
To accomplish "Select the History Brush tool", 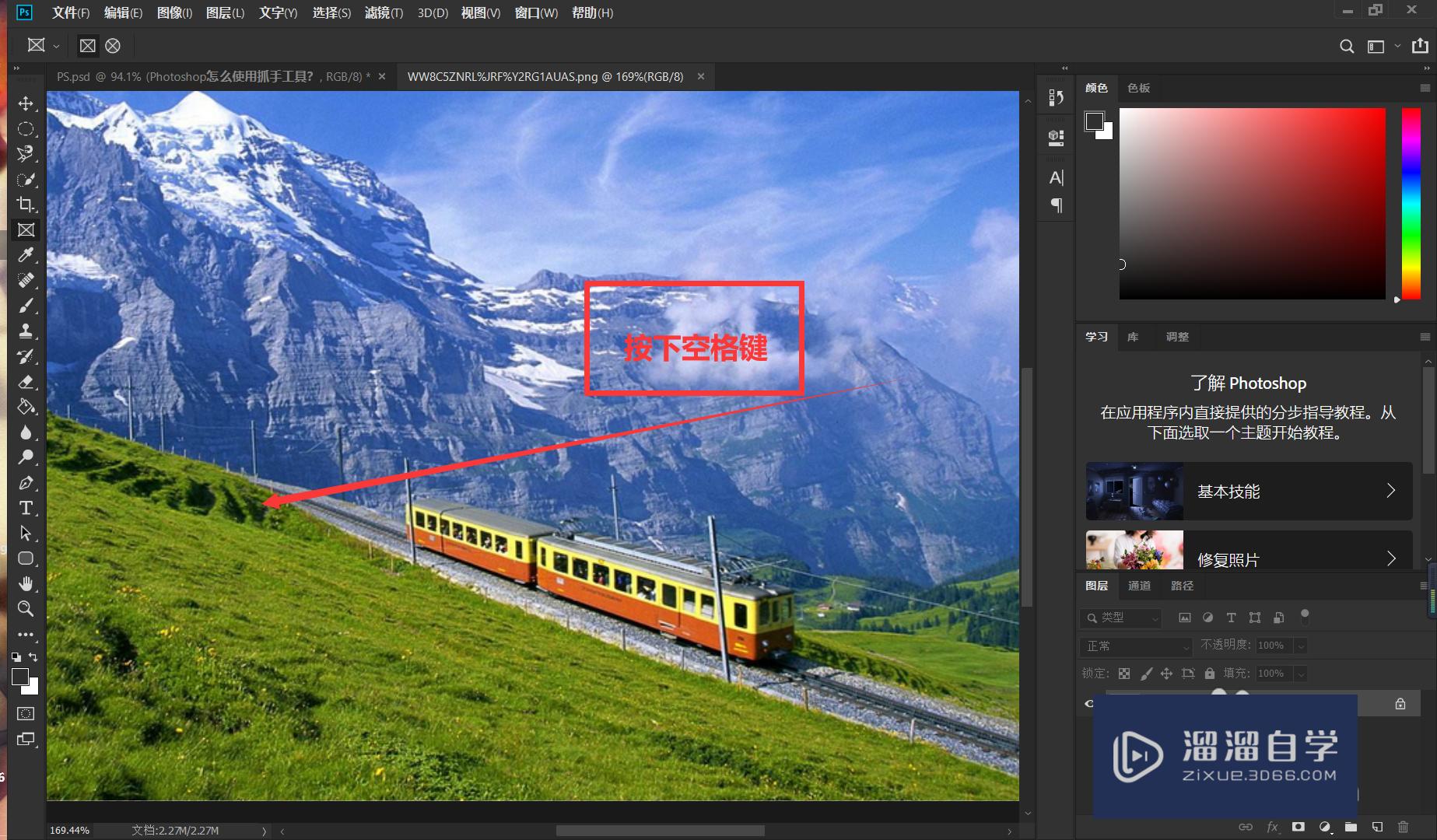I will (26, 356).
